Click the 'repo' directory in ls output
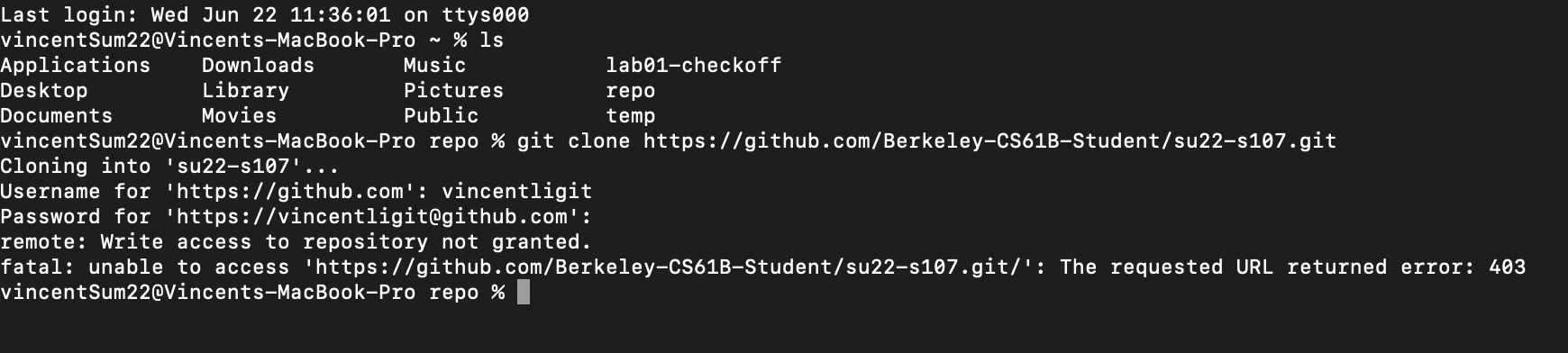The height and width of the screenshot is (353, 1568). click(x=631, y=91)
